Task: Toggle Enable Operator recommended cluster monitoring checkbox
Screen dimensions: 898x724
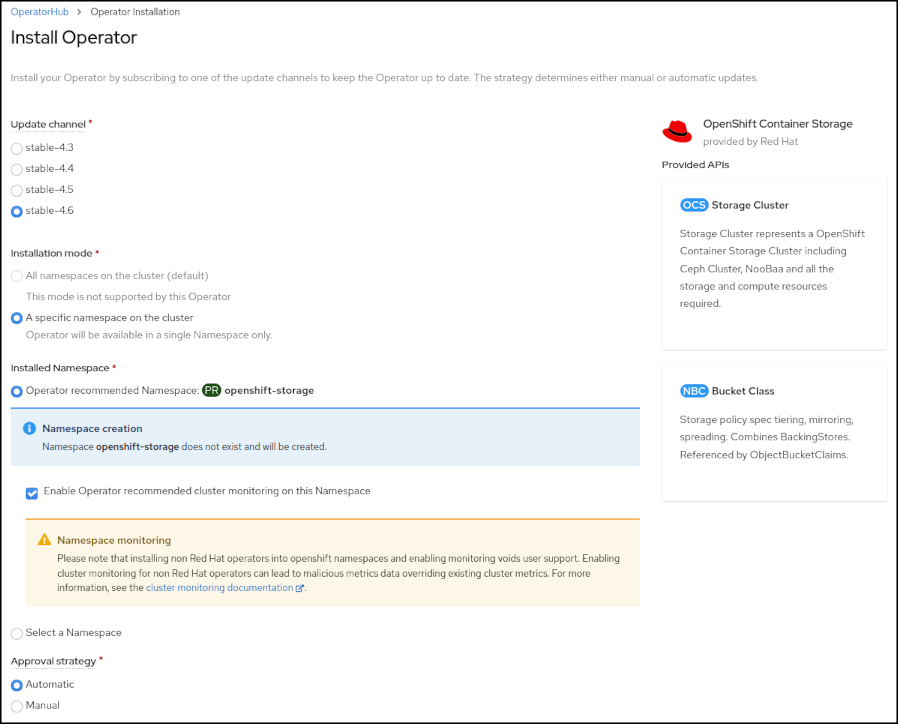Action: 33,492
